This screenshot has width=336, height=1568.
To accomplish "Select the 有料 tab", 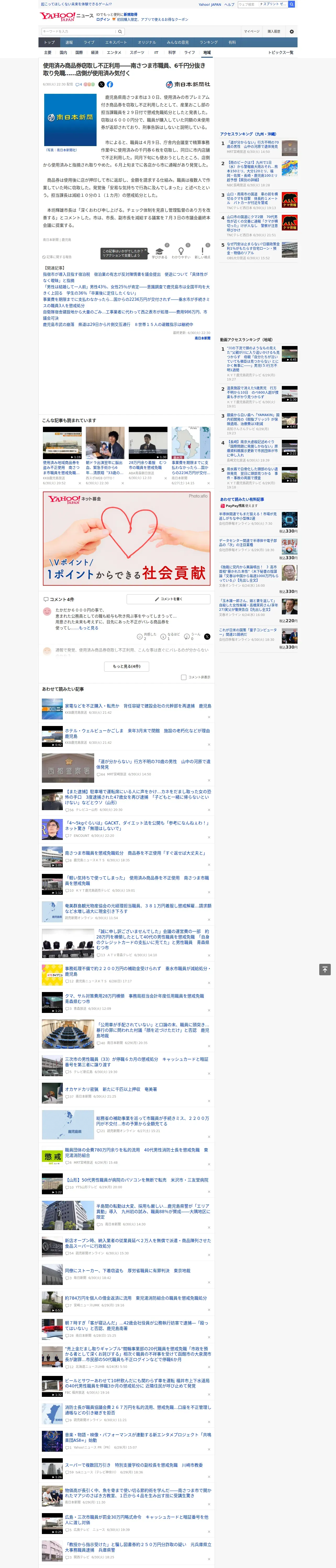I will click(232, 43).
